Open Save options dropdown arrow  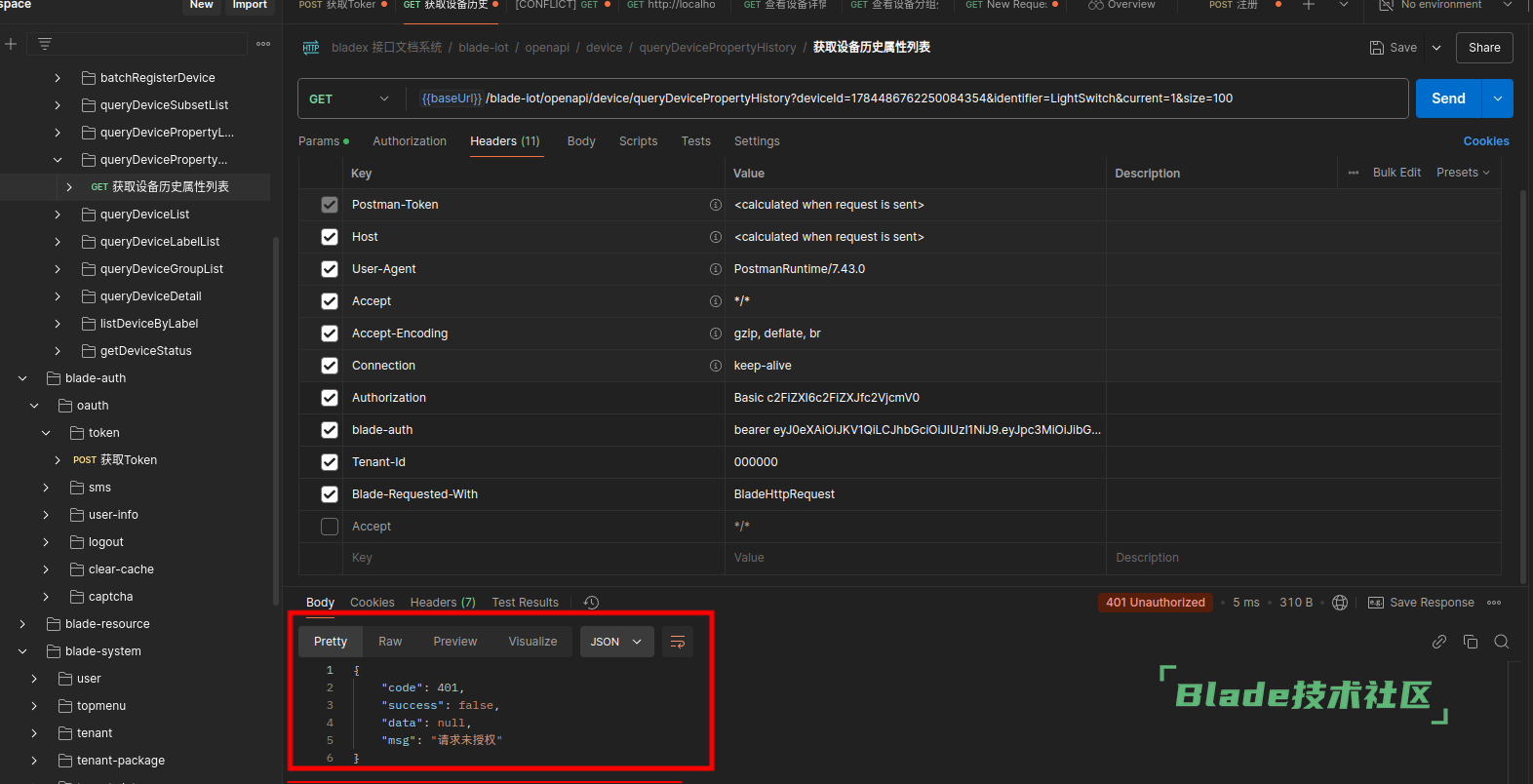pos(1436,48)
